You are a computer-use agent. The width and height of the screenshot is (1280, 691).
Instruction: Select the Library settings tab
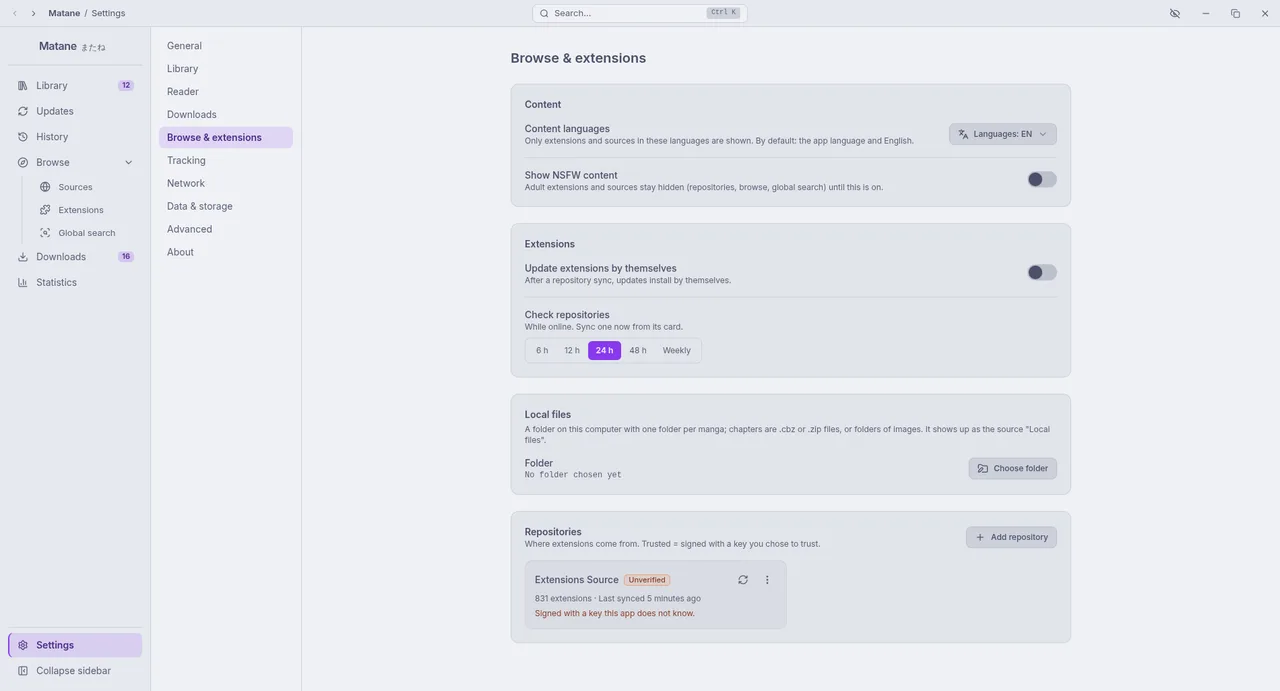coord(226,69)
